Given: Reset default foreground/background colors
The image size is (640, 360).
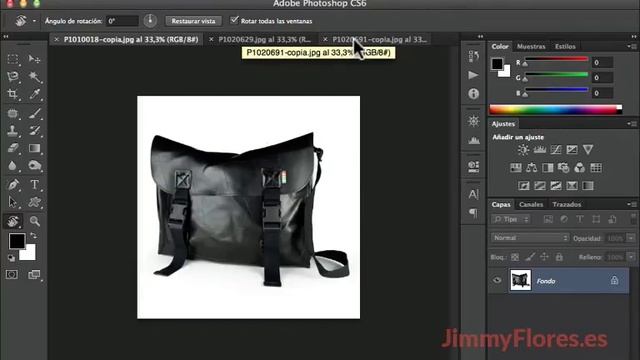Looking at the screenshot, I should (x=11, y=258).
